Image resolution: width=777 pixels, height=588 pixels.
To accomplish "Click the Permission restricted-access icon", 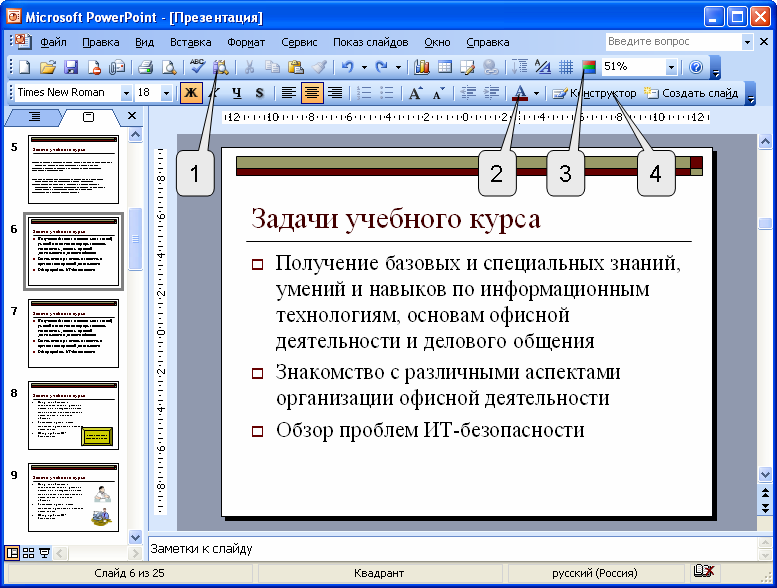I will pos(94,67).
